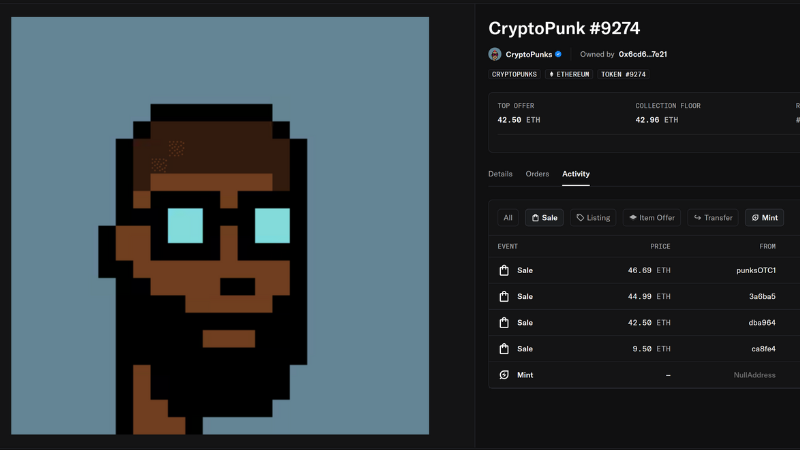
Task: Select the All activity filter
Action: (x=508, y=218)
